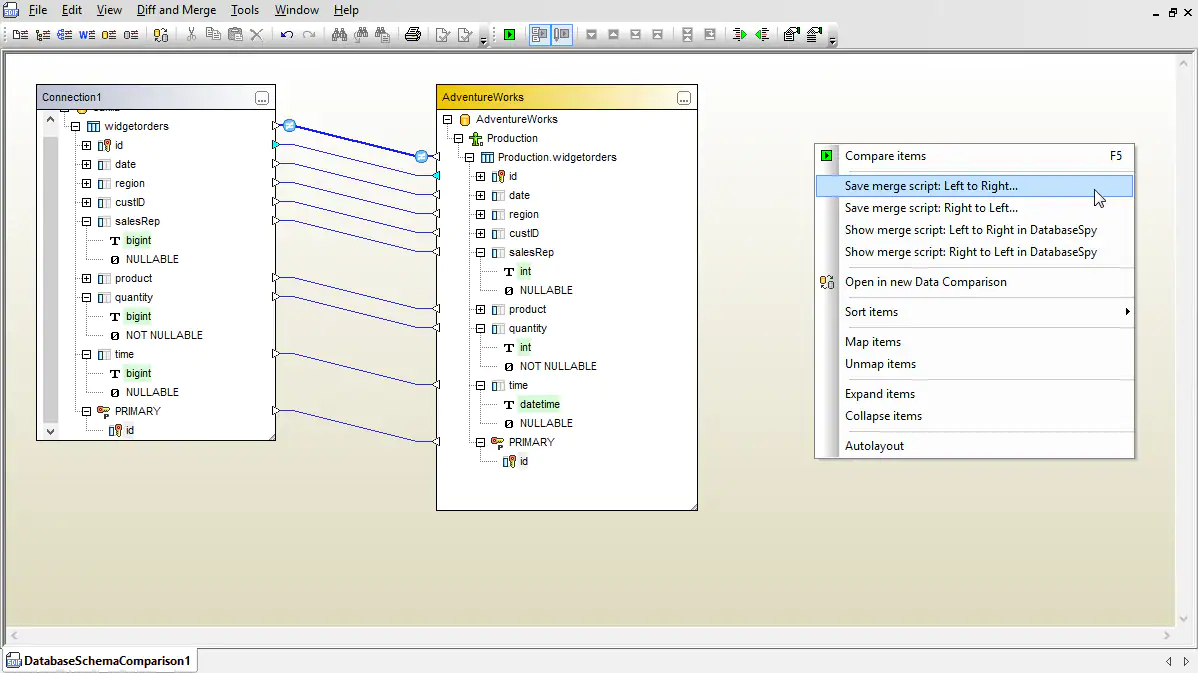Click Connection1 panel scrollbar down arrow
Image resolution: width=1198 pixels, height=673 pixels.
tap(51, 432)
